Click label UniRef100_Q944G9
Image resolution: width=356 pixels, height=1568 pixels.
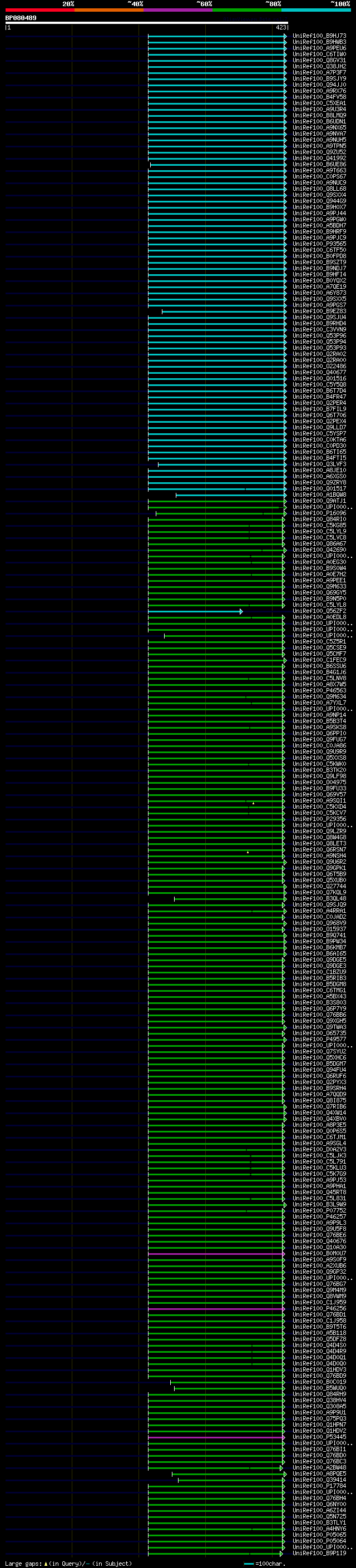tap(319, 201)
